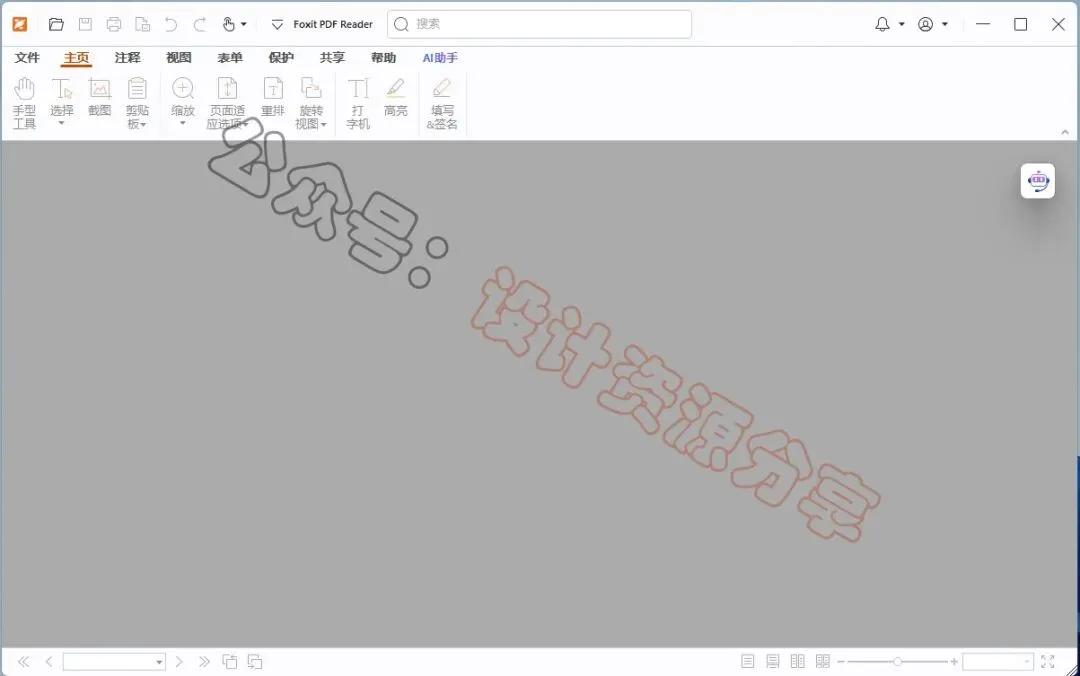Expand the account dropdown arrow
This screenshot has height=676, width=1080.
[945, 24]
